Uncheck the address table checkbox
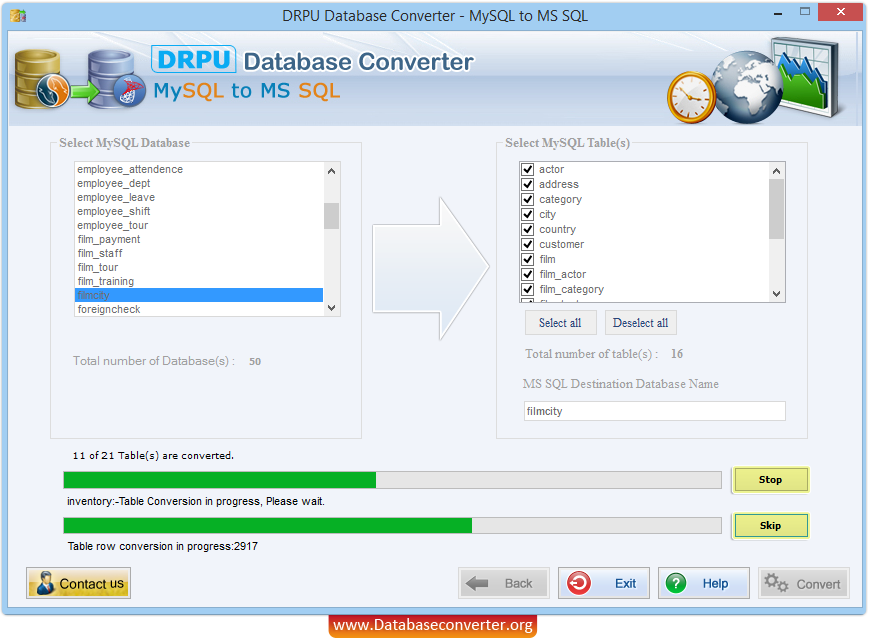The image size is (870, 638). (x=528, y=184)
